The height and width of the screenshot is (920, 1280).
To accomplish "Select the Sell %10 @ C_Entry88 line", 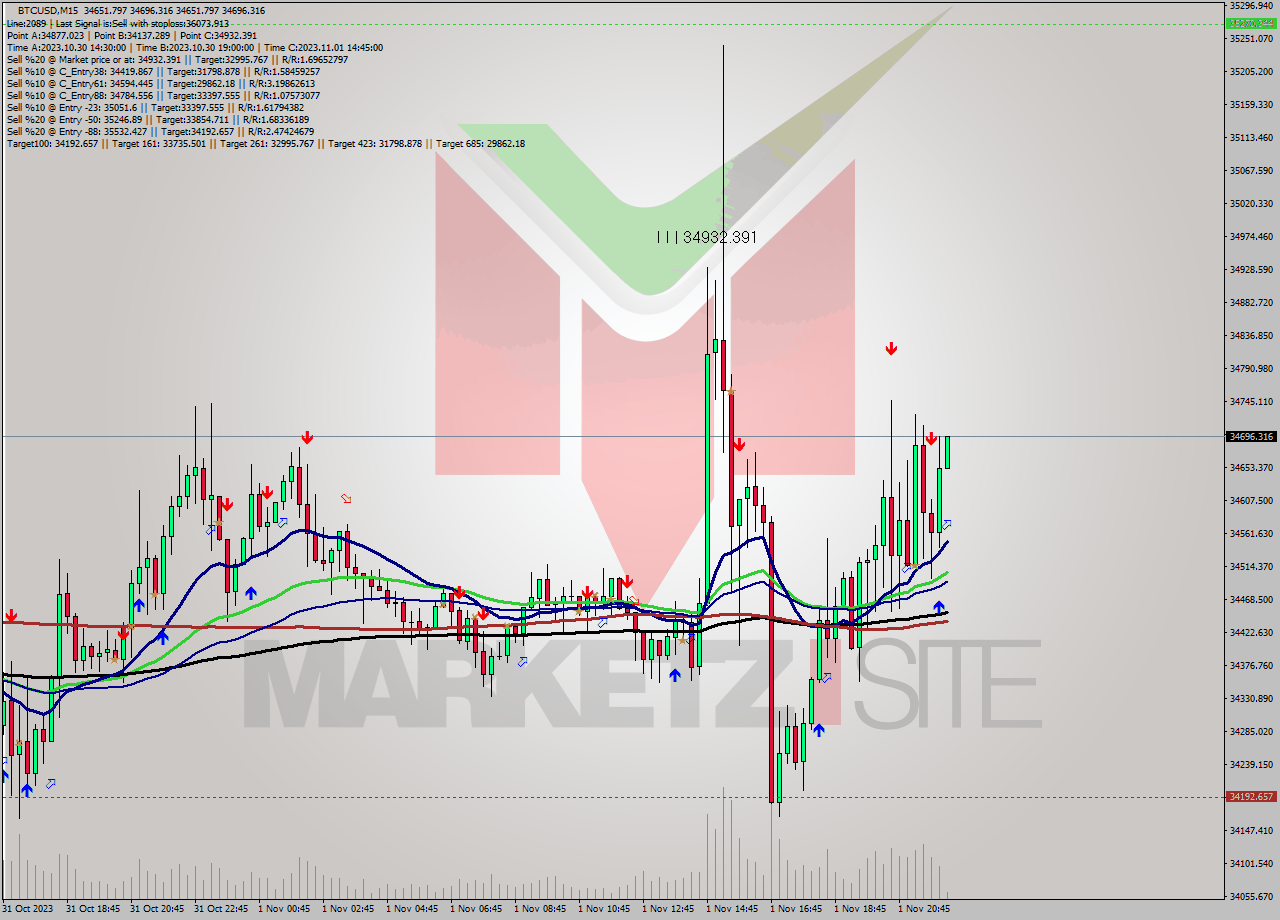I will point(163,95).
